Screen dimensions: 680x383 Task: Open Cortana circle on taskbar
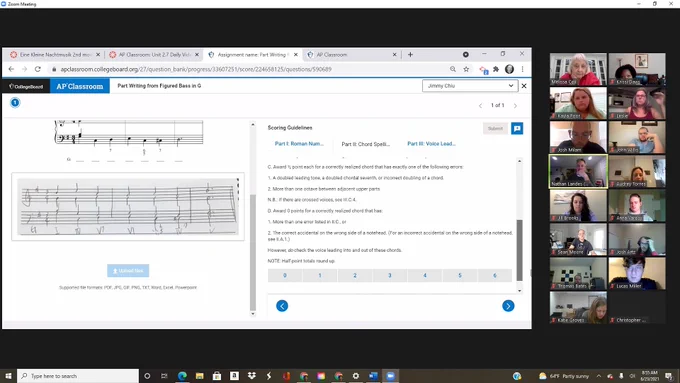pos(147,376)
